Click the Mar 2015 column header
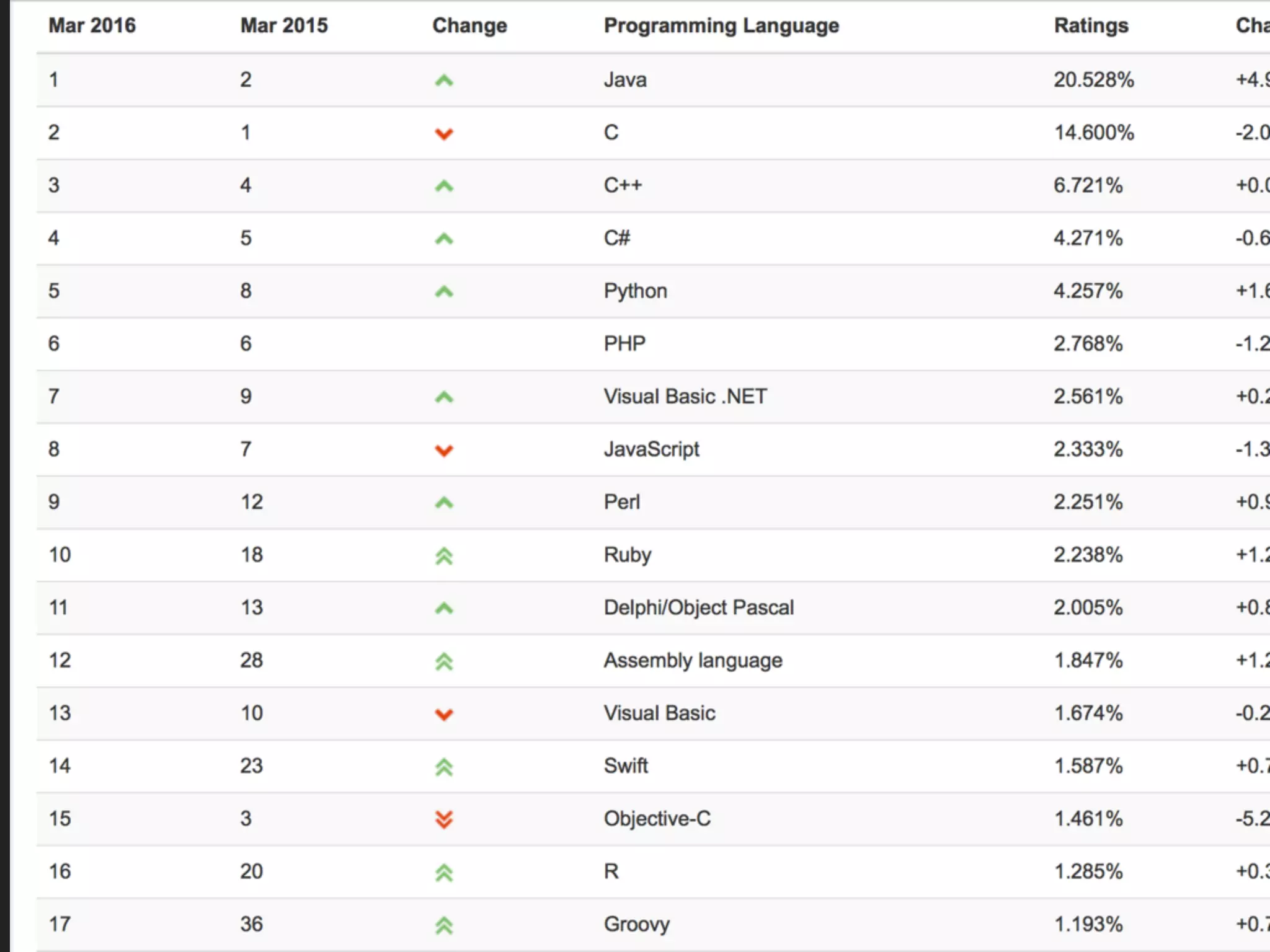The width and height of the screenshot is (1270, 952). 284,25
